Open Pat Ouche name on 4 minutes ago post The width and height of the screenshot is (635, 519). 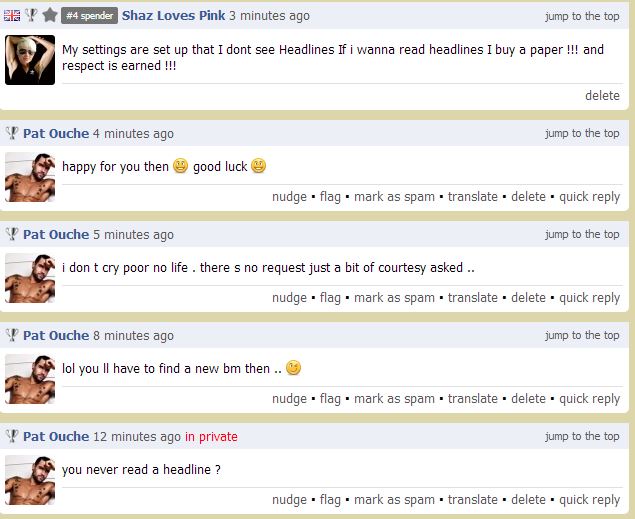point(56,133)
